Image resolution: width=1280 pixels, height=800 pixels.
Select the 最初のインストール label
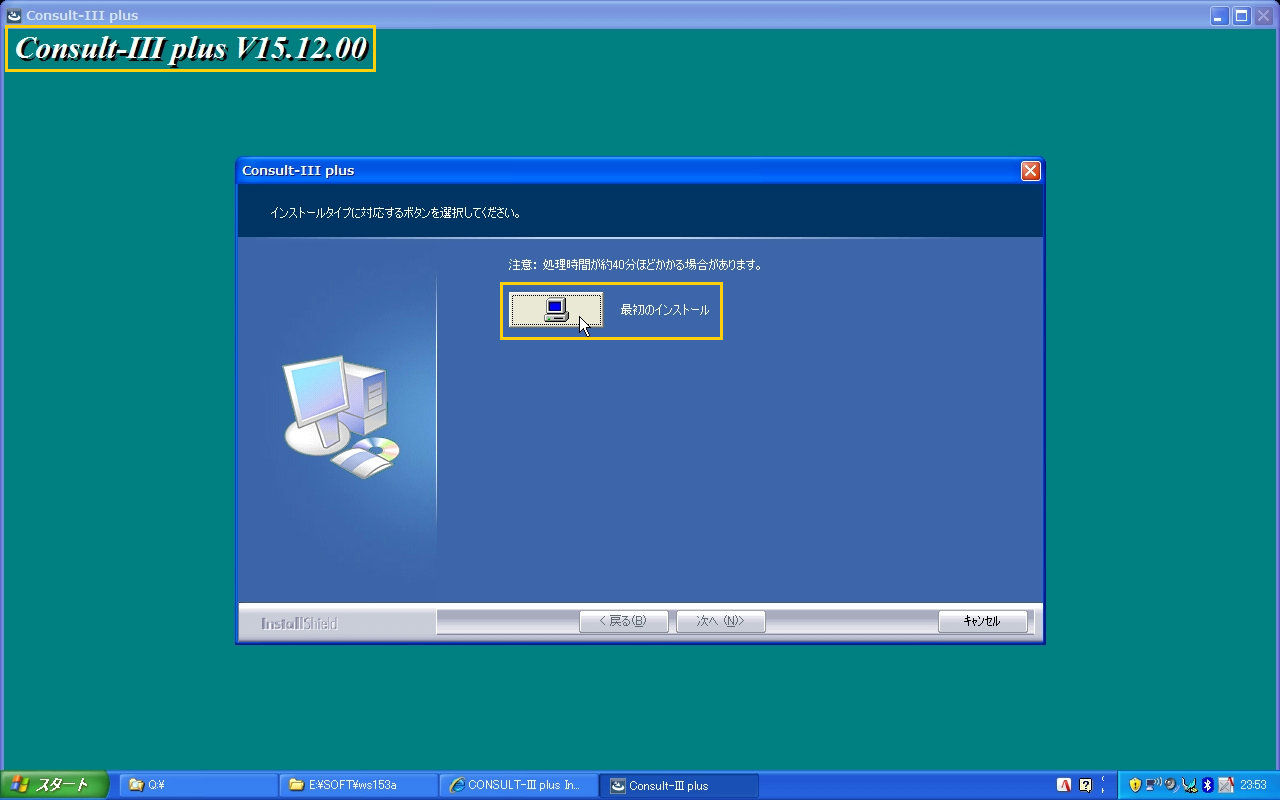click(x=665, y=310)
